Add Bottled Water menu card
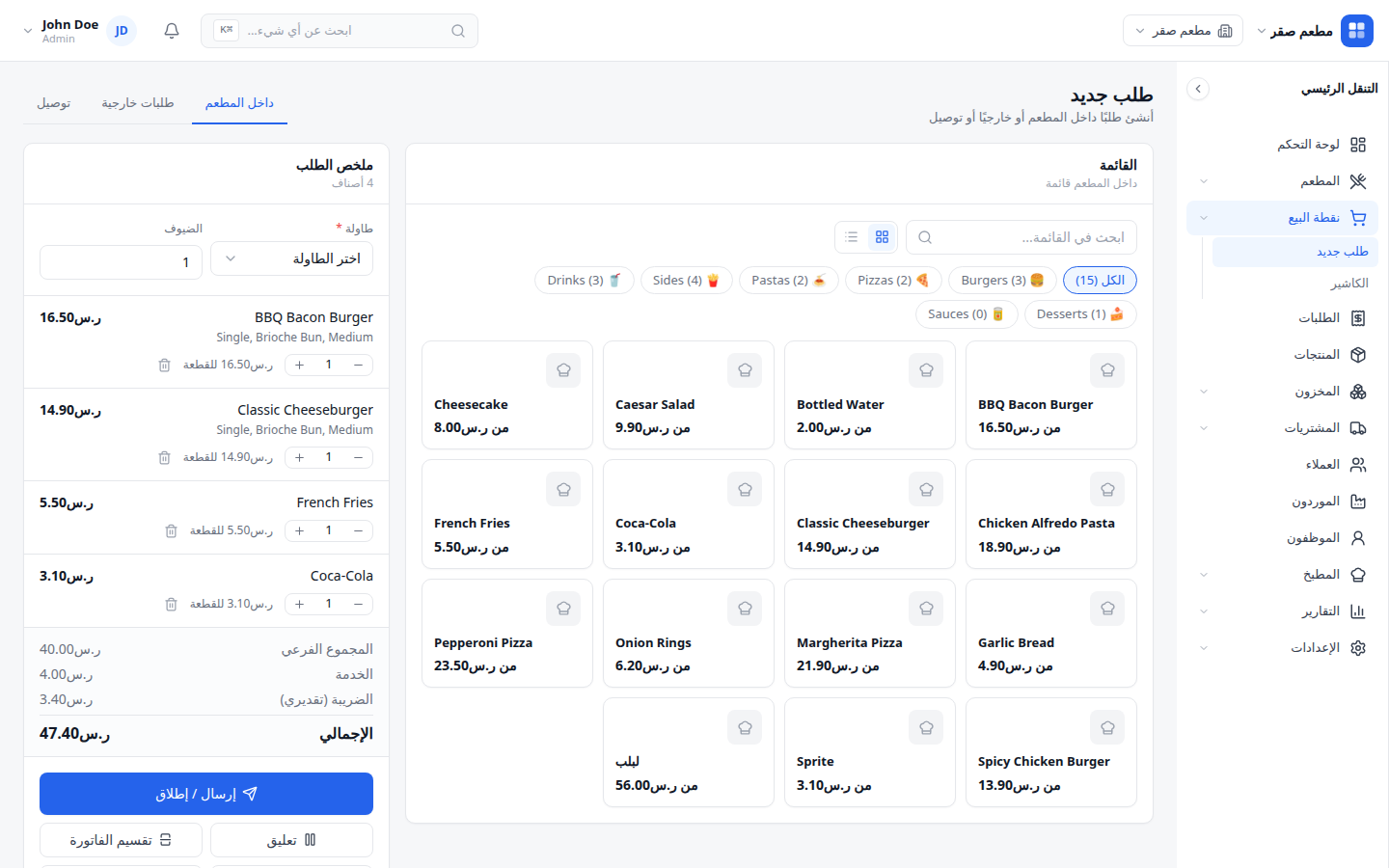1389x868 pixels. click(x=870, y=395)
